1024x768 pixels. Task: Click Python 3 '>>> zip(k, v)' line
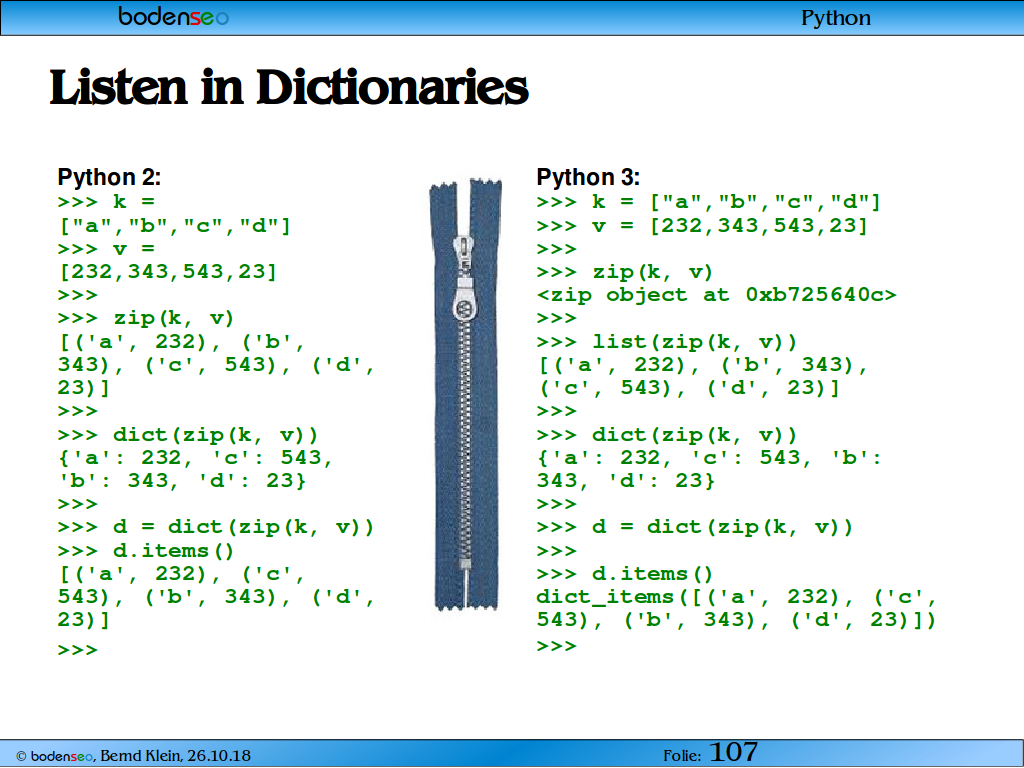[x=624, y=272]
